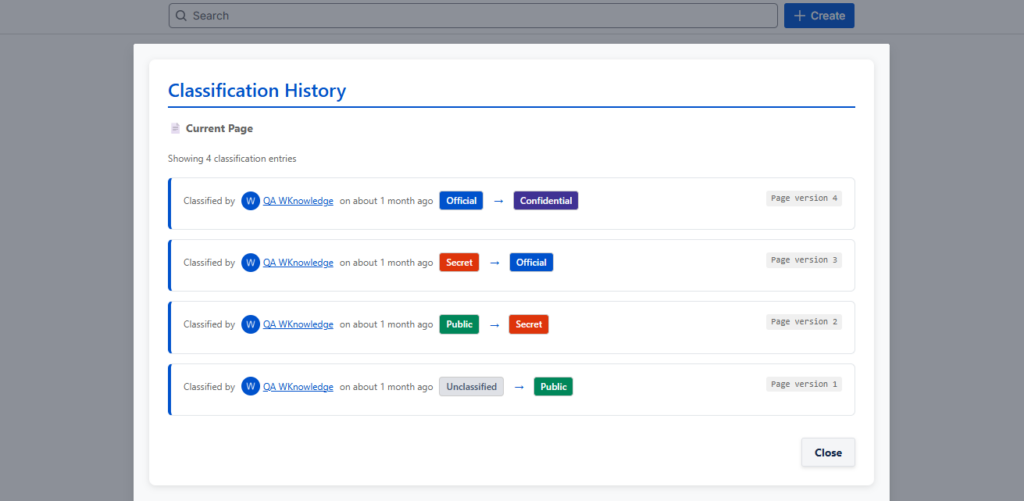Select the purple Confidential badge

tap(546, 201)
